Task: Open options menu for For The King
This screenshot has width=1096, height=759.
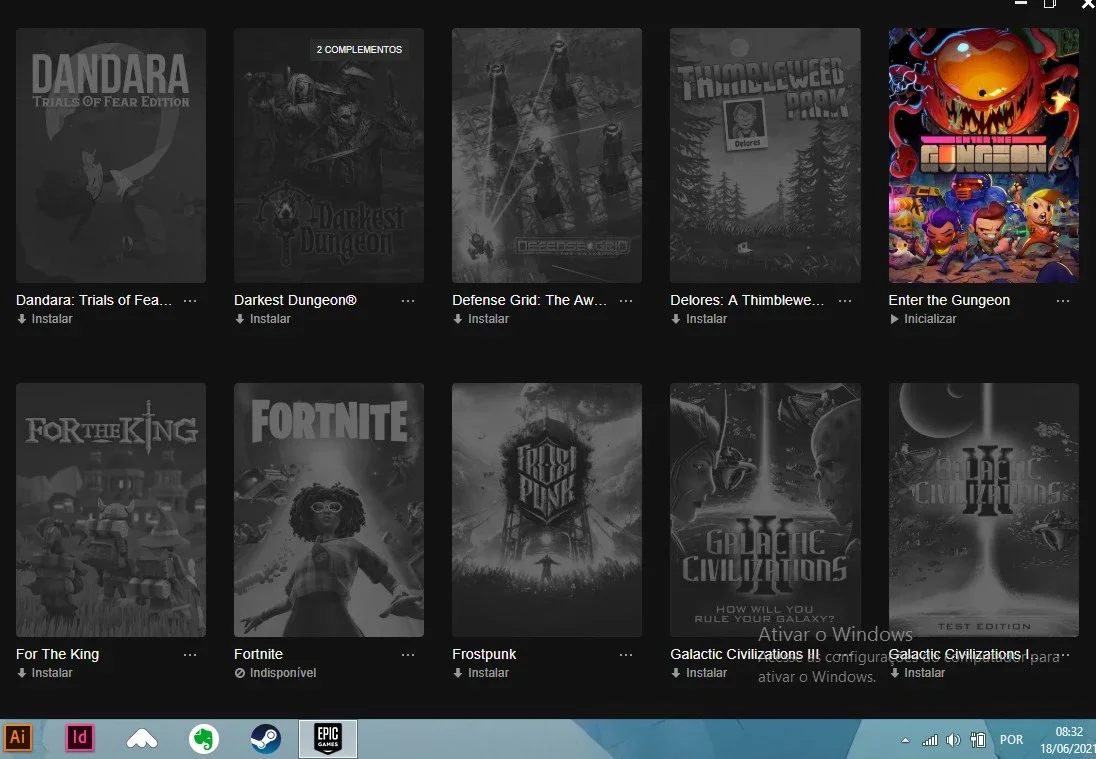Action: (190, 655)
